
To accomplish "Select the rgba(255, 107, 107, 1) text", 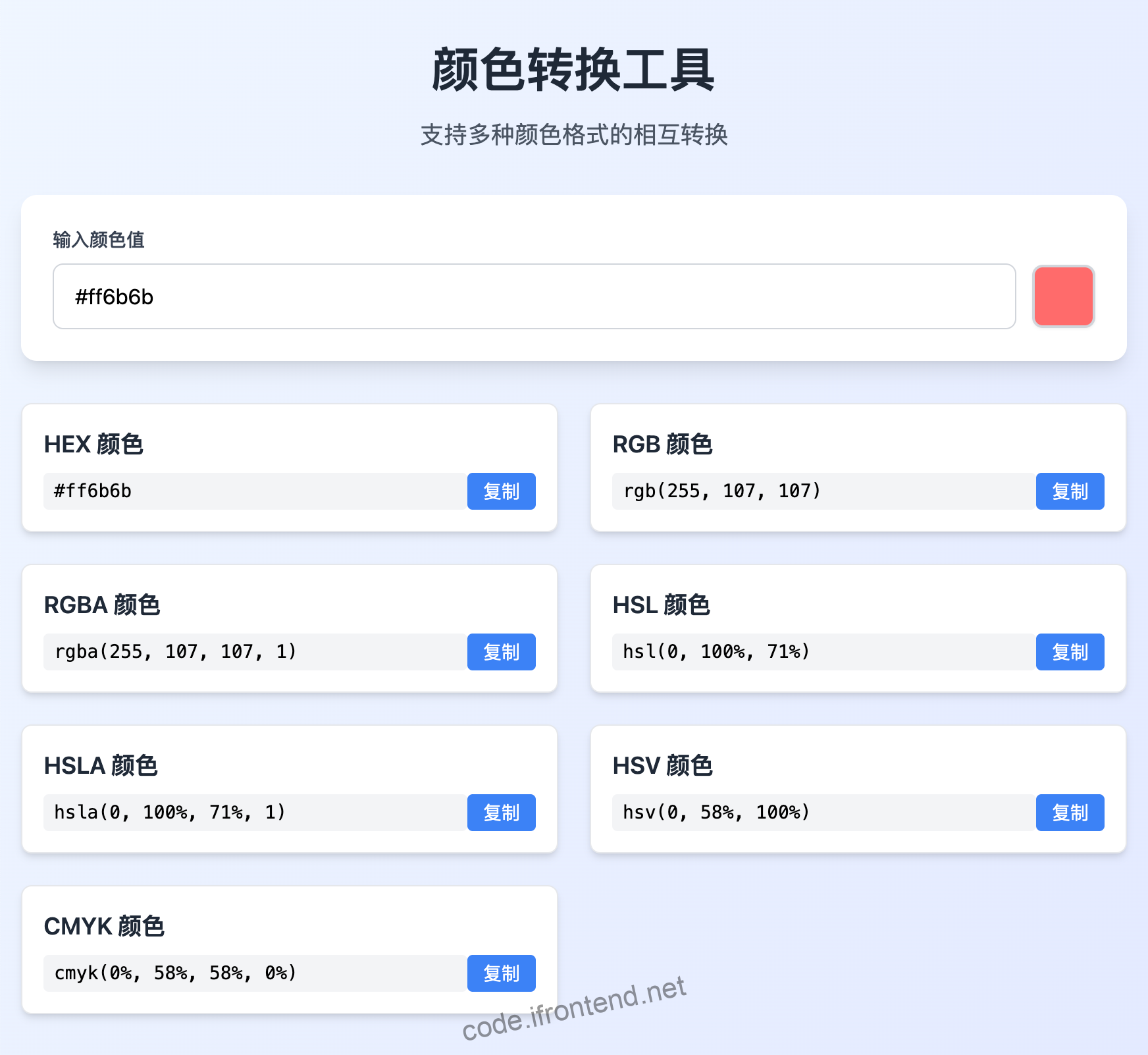I will point(175,651).
